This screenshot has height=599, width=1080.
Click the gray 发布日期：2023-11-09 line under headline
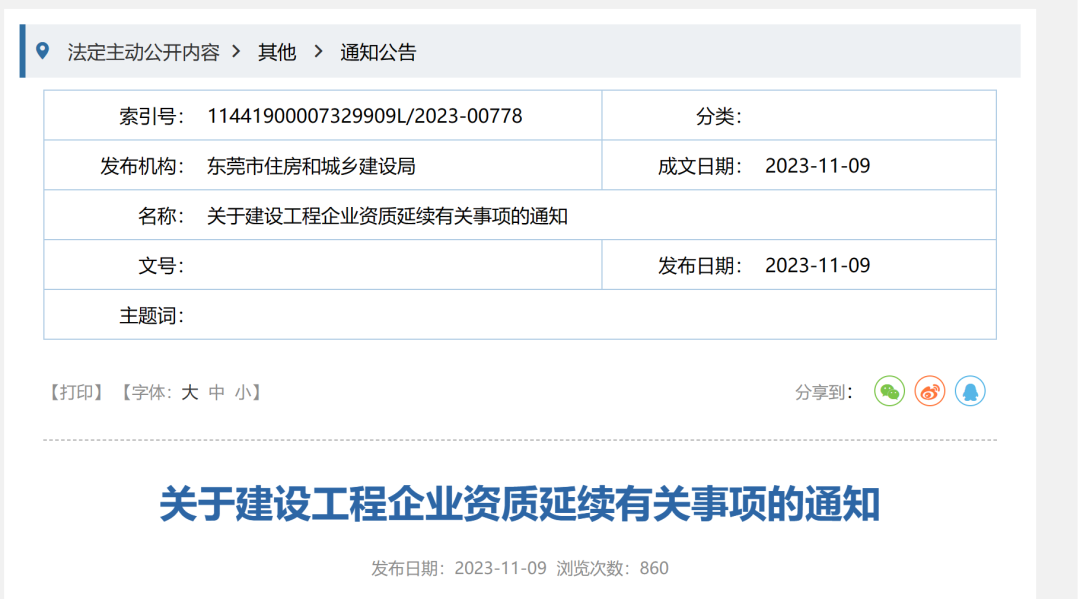coord(459,568)
